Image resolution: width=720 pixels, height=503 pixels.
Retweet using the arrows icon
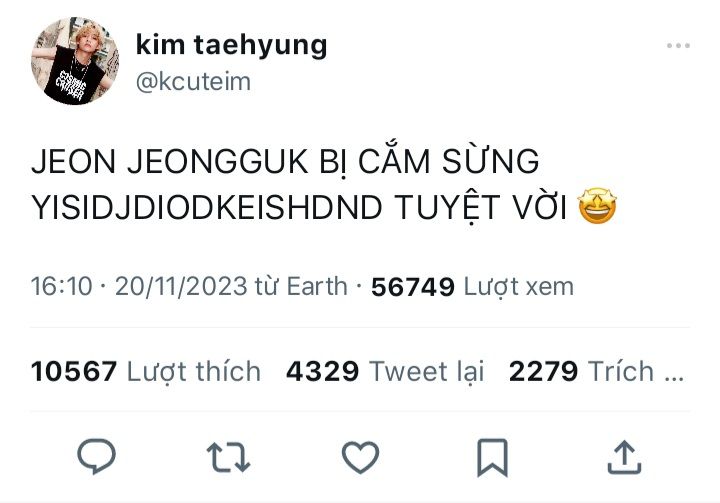coord(228,457)
